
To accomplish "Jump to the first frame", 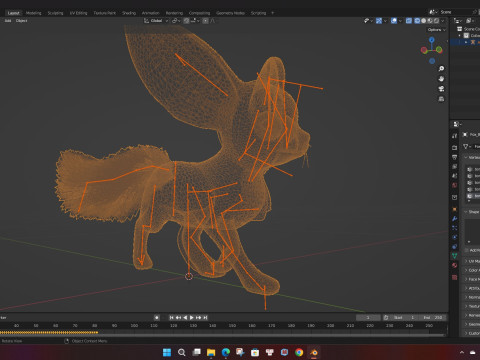I will (x=172, y=318).
